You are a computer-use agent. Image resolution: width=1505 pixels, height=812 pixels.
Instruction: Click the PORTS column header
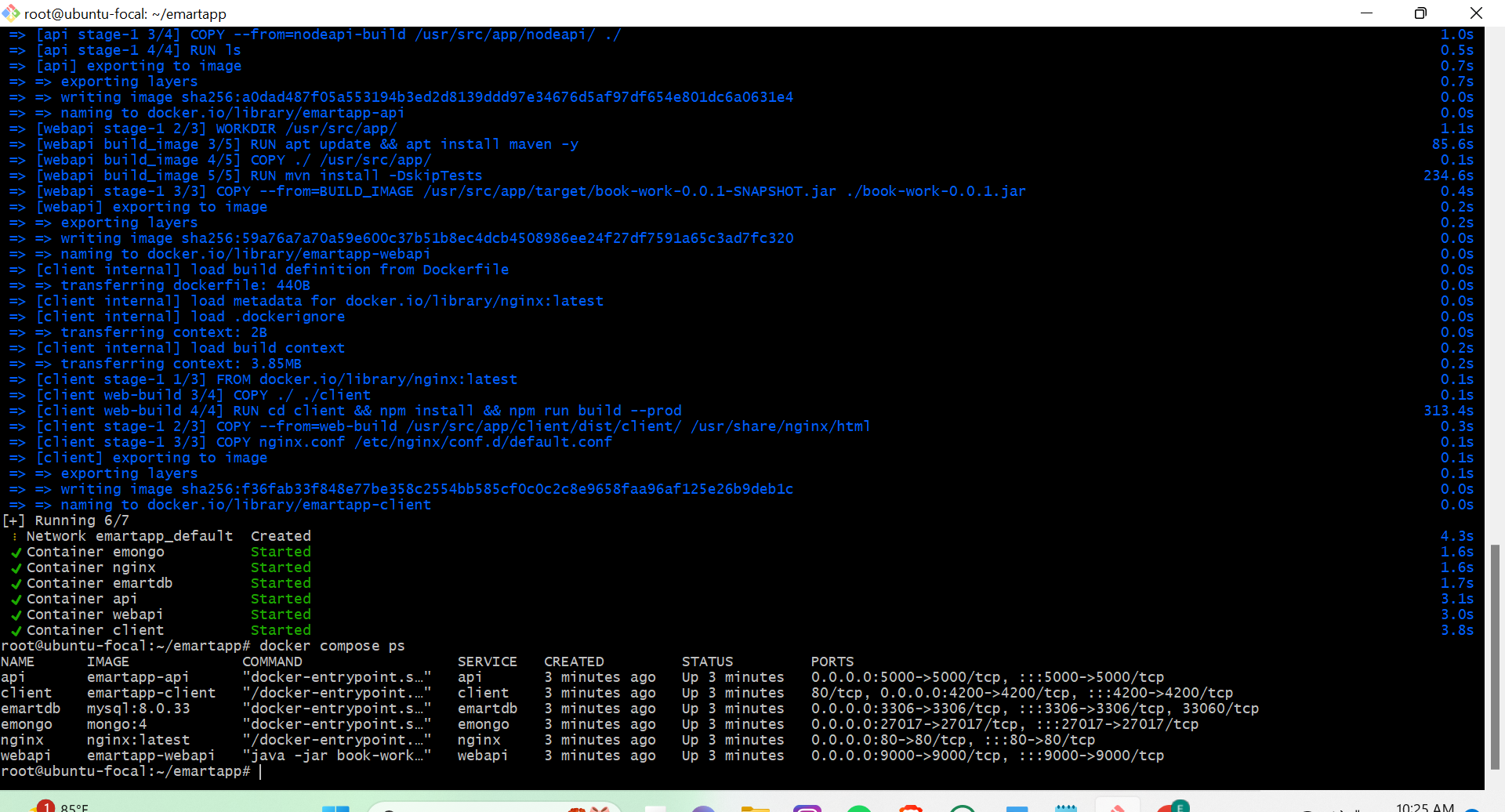pos(832,662)
